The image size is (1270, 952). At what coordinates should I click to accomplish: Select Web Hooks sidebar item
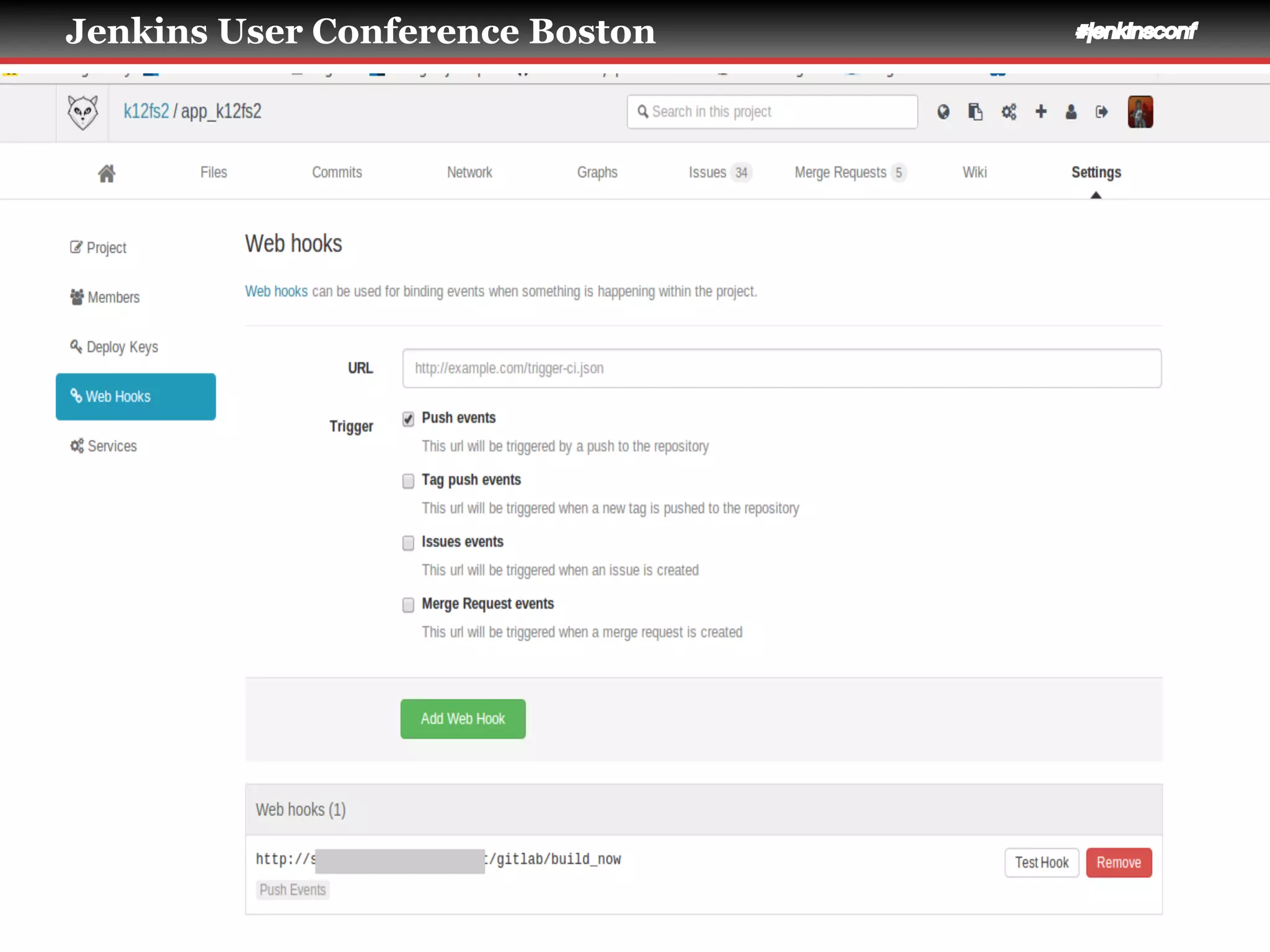pyautogui.click(x=136, y=397)
